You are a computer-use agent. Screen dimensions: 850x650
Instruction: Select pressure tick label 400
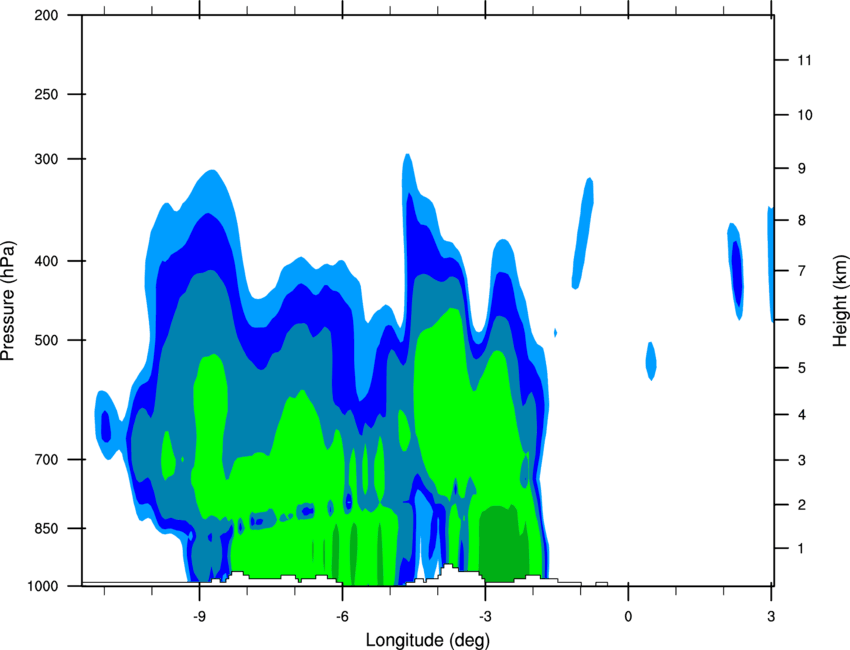(x=46, y=261)
